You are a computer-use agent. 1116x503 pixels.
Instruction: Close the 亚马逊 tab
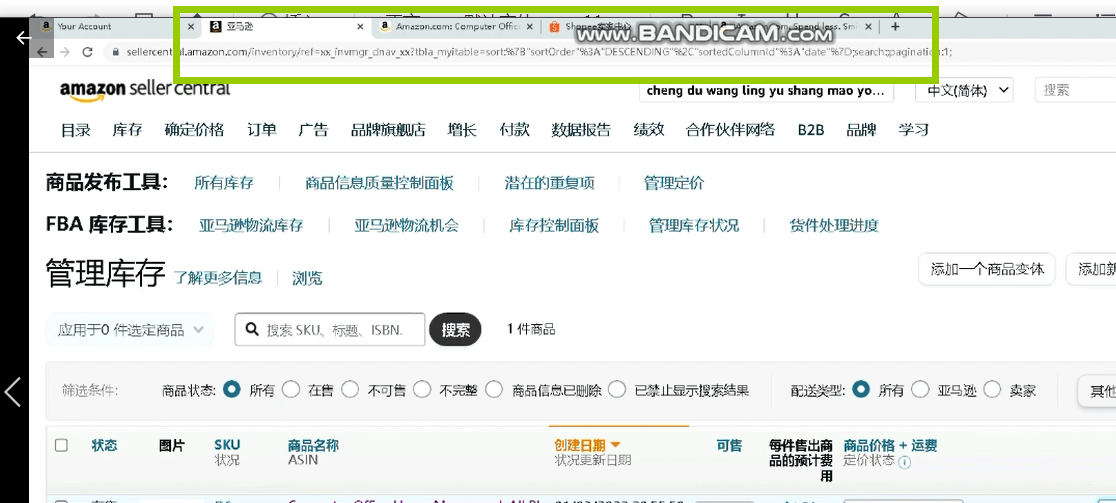click(360, 26)
